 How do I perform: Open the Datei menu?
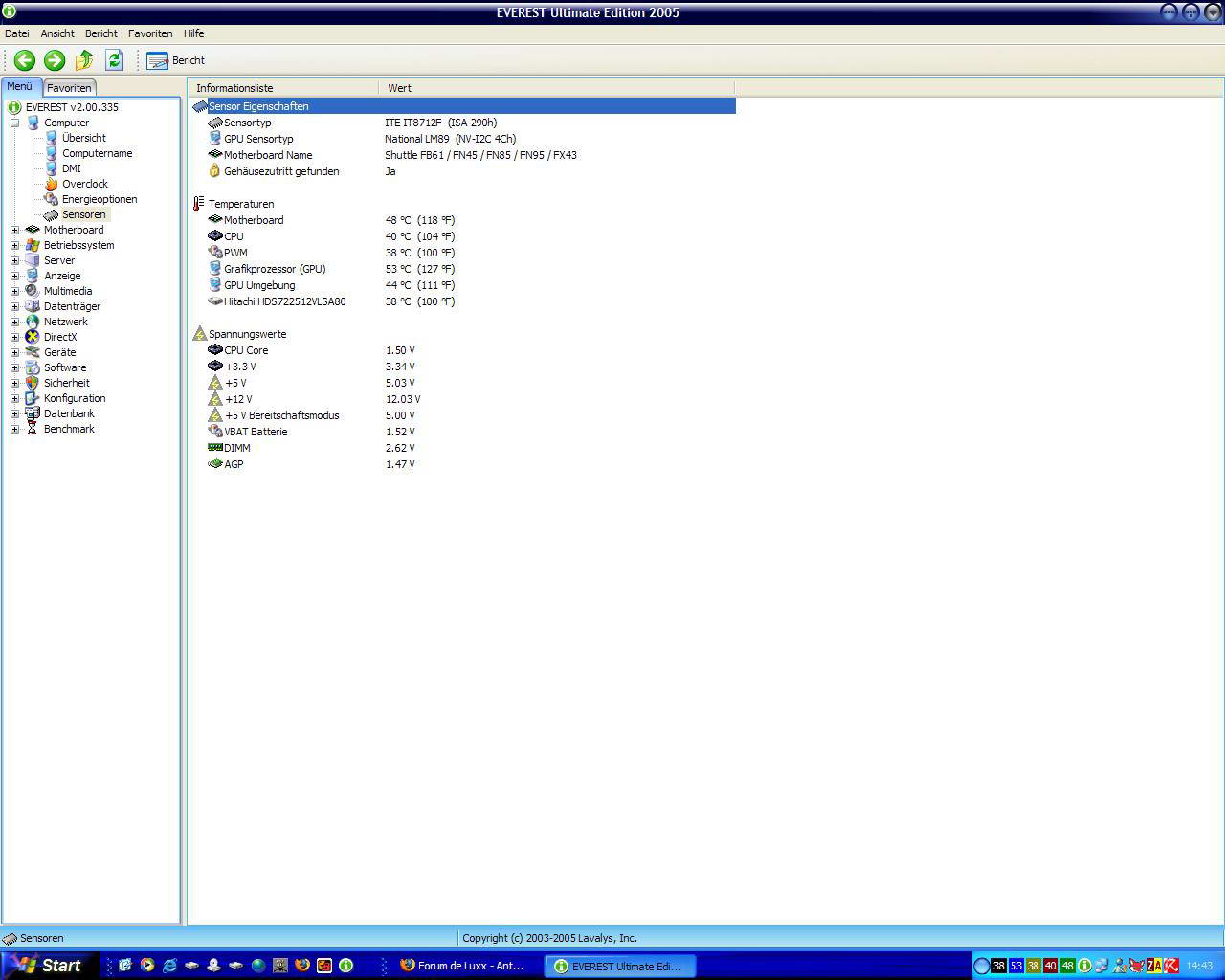pos(17,33)
